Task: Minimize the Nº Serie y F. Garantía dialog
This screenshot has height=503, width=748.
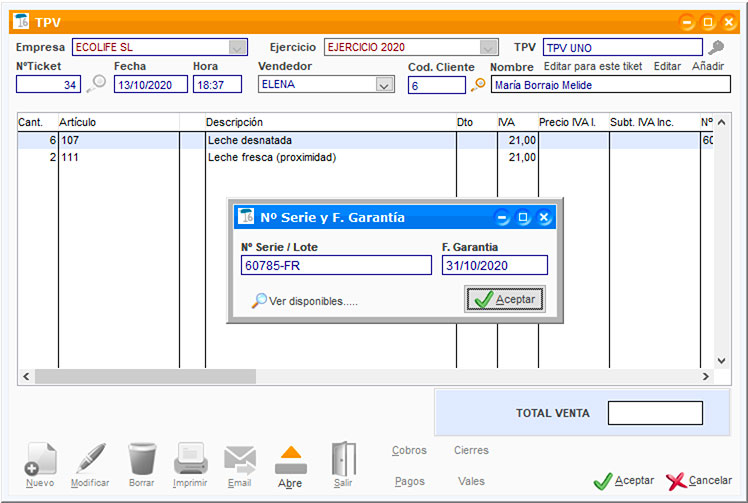Action: (x=502, y=218)
